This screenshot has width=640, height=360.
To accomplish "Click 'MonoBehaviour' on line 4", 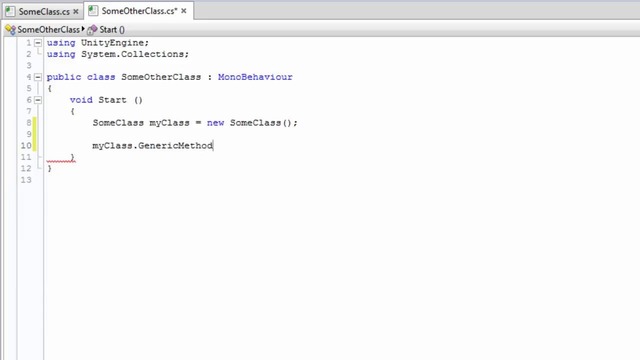I will pyautogui.click(x=255, y=77).
